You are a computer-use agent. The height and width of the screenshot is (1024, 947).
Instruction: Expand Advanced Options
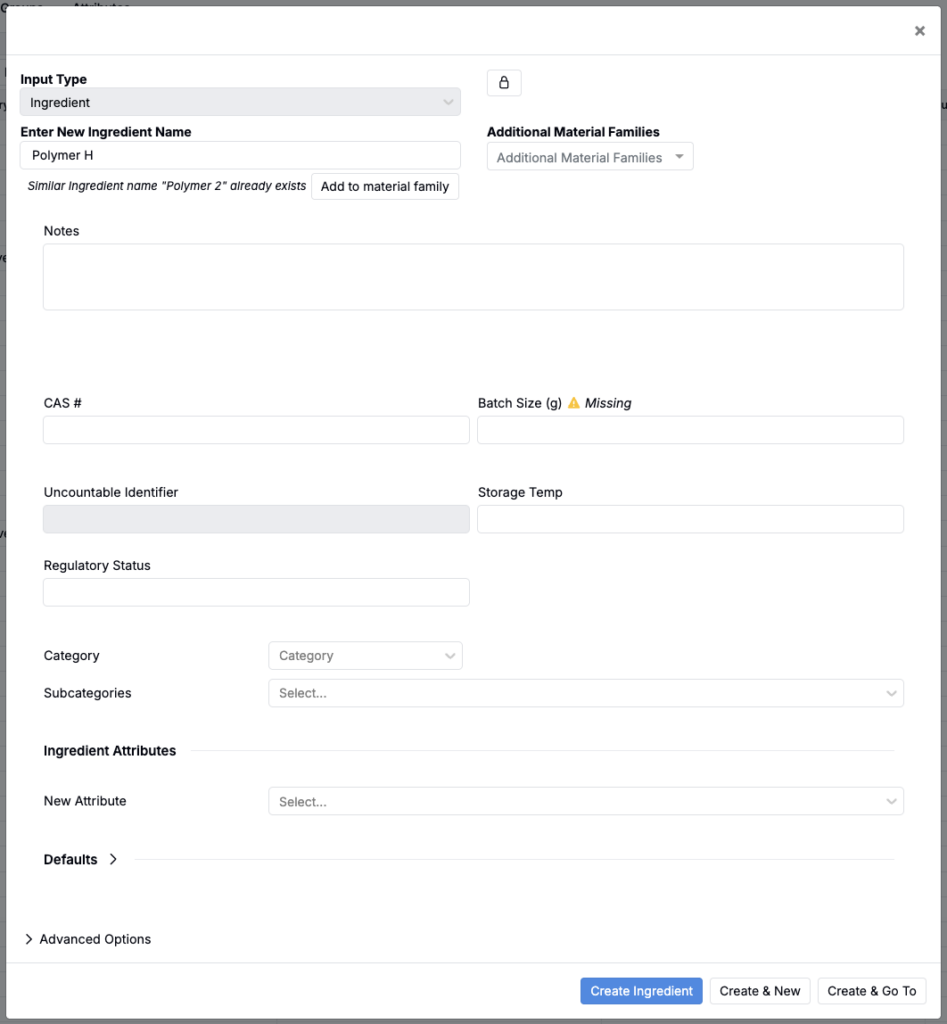point(88,939)
